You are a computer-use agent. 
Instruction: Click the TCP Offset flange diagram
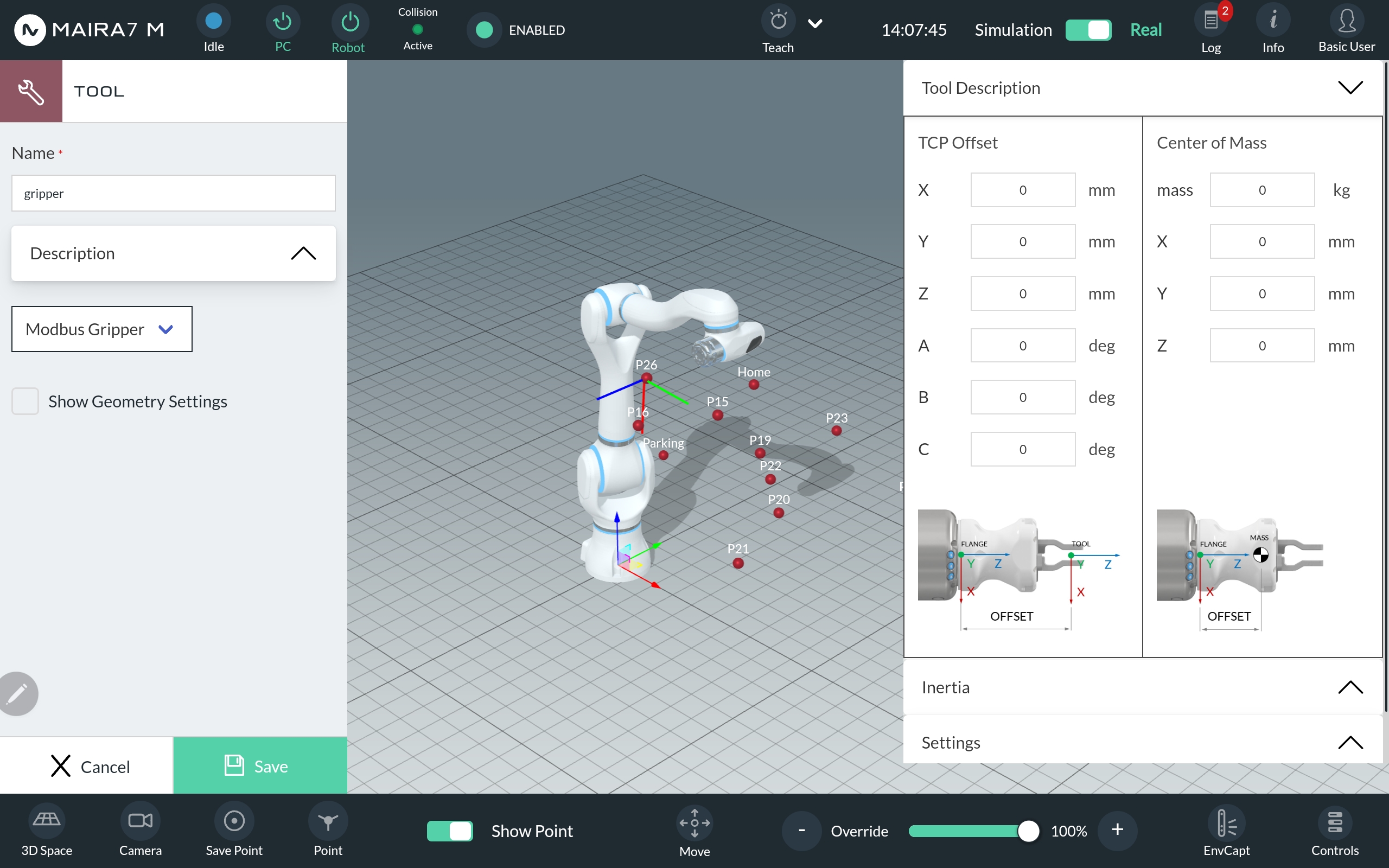tap(1019, 570)
